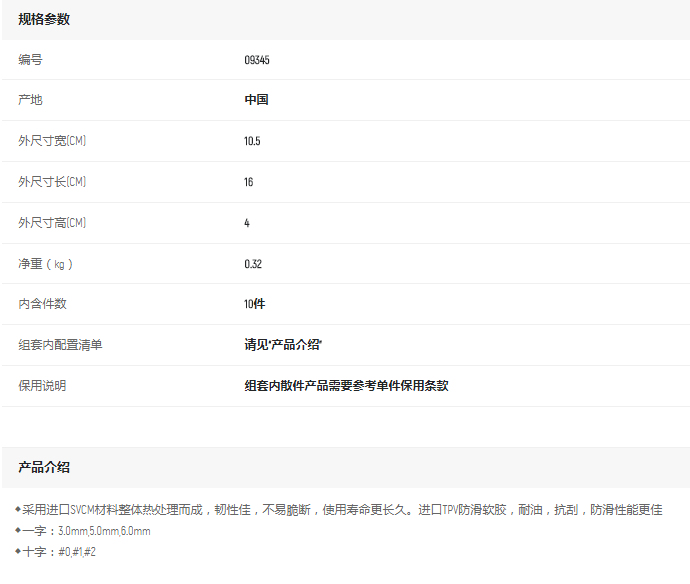The width and height of the screenshot is (690, 584).
Task: Click the 外尺寸宽(CM) label
Action: (x=52, y=141)
